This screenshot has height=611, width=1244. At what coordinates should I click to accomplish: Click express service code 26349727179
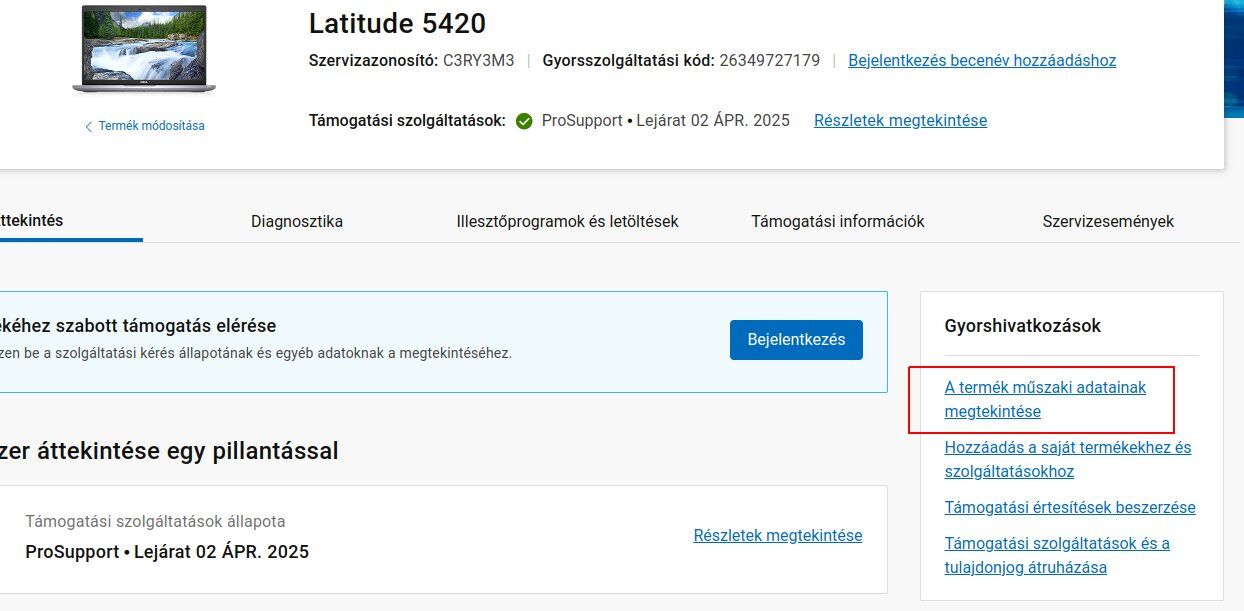(769, 60)
